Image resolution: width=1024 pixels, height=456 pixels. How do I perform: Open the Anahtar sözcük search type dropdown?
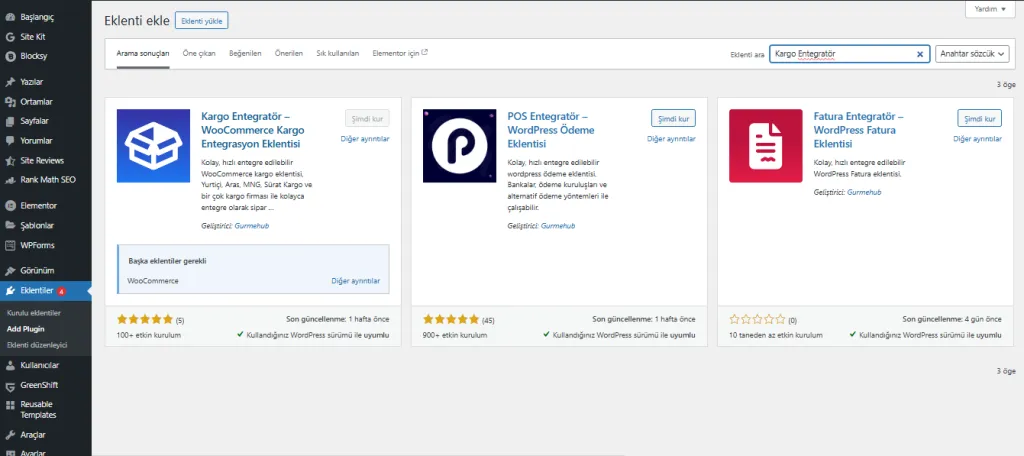point(972,54)
